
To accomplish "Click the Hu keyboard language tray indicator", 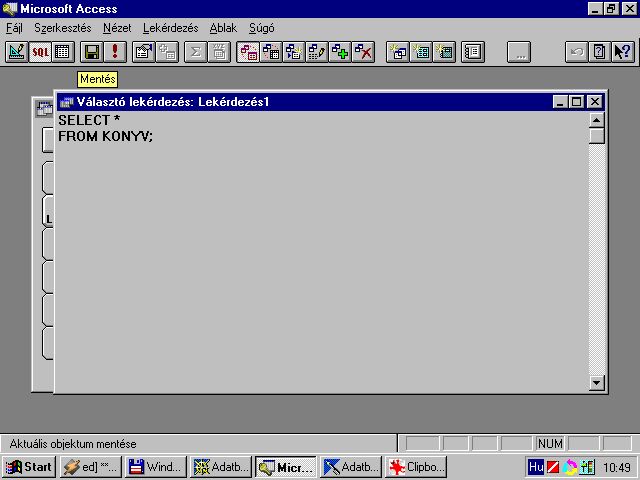I will (536, 467).
